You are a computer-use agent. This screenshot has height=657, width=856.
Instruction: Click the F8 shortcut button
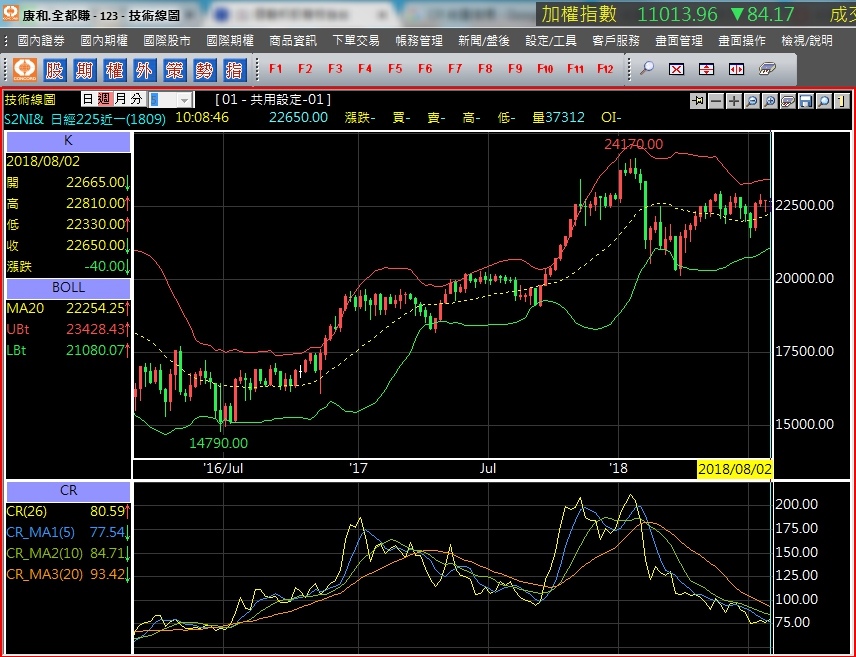(485, 69)
